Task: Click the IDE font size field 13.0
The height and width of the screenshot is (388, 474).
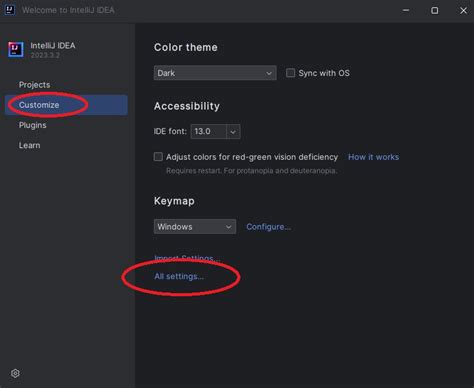Action: click(x=209, y=131)
